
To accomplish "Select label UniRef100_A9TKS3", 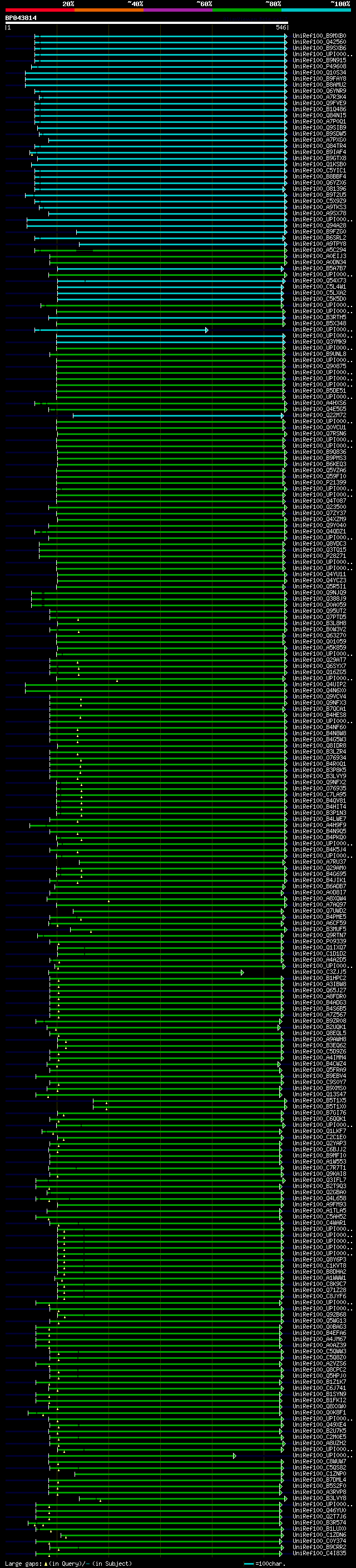I will (319, 207).
